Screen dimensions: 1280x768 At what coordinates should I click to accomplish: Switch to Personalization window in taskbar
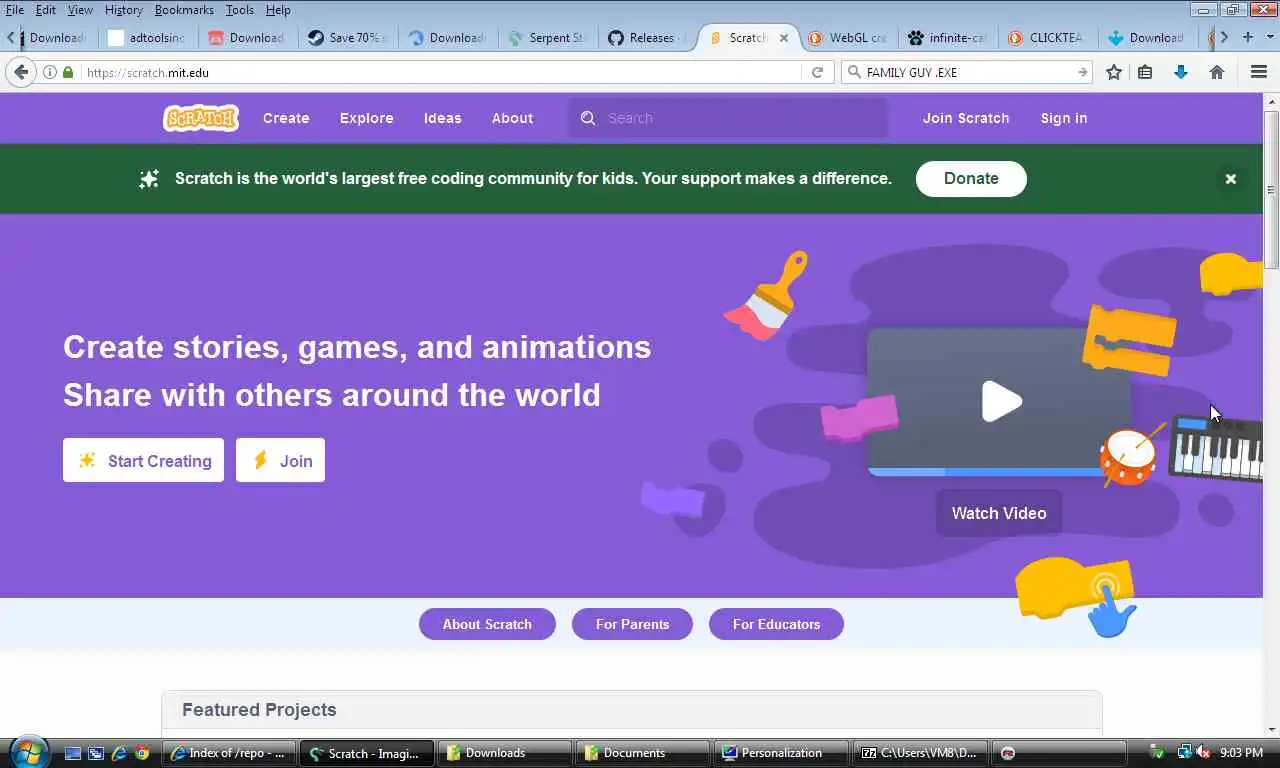[781, 753]
